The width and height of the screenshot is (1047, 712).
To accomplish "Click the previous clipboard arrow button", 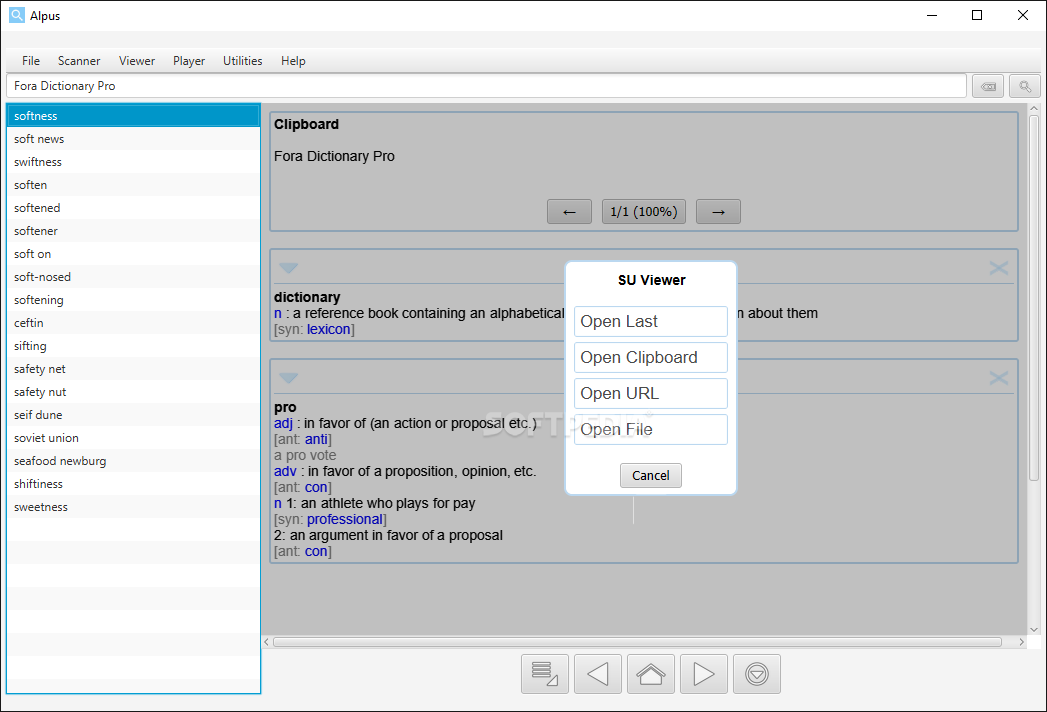I will click(569, 212).
